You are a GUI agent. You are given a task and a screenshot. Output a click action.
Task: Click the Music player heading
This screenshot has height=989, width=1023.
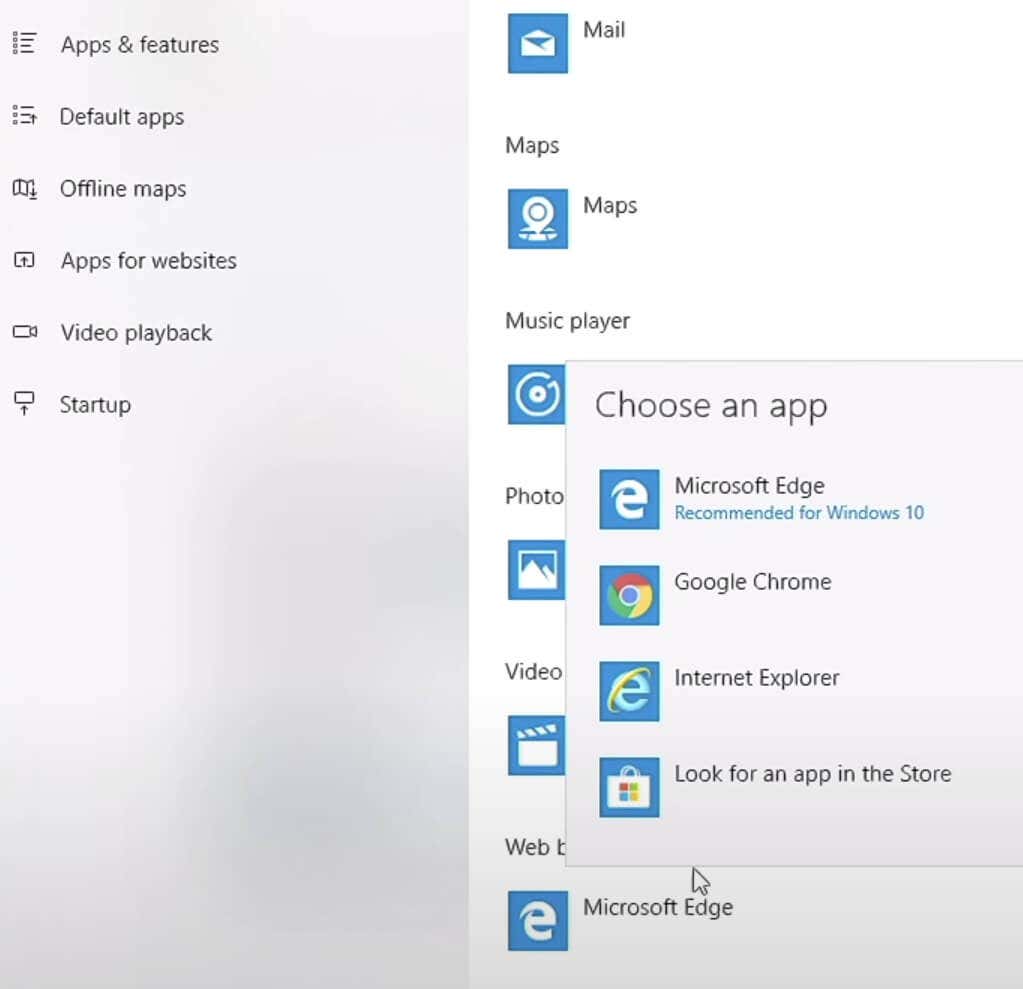(x=568, y=321)
